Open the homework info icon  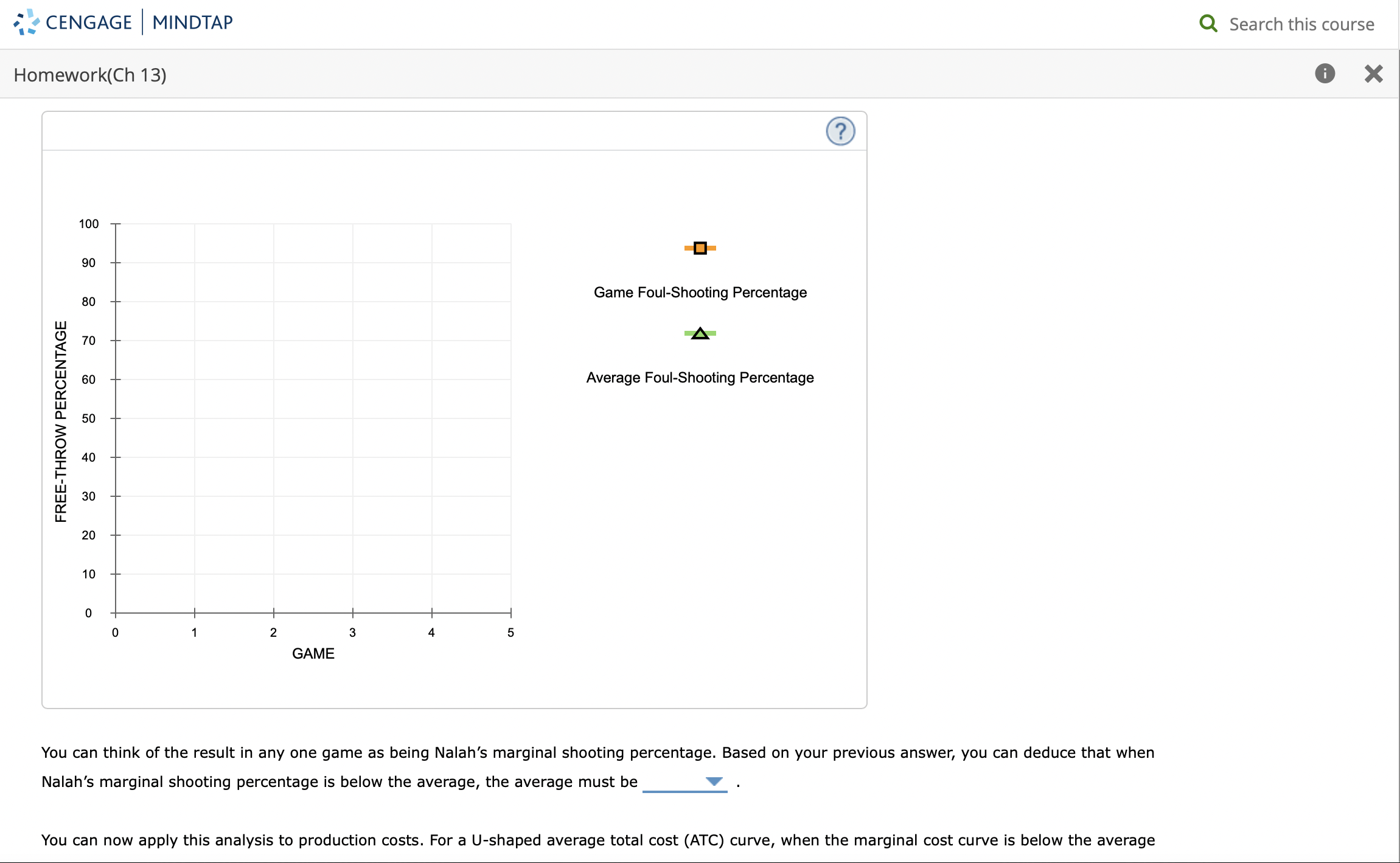(x=1325, y=74)
